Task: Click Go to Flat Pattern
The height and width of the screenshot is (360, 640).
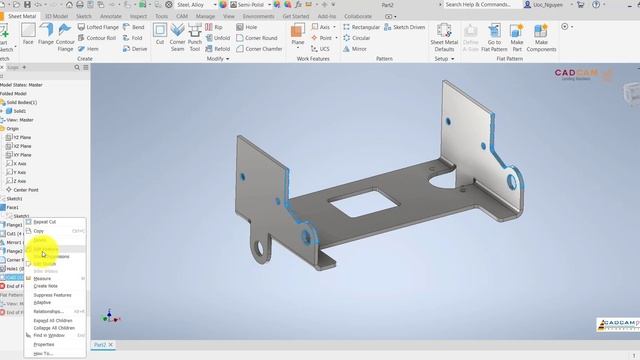Action: pos(494,37)
